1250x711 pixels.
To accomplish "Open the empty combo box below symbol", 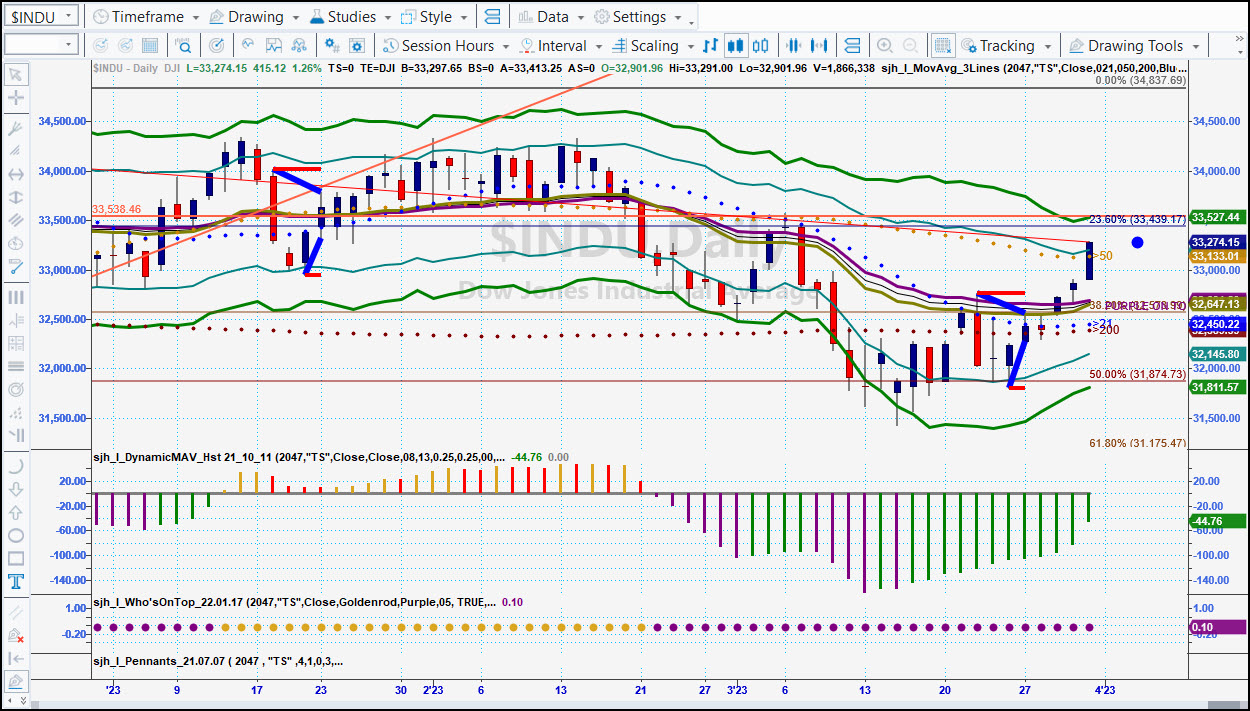I will coord(42,44).
